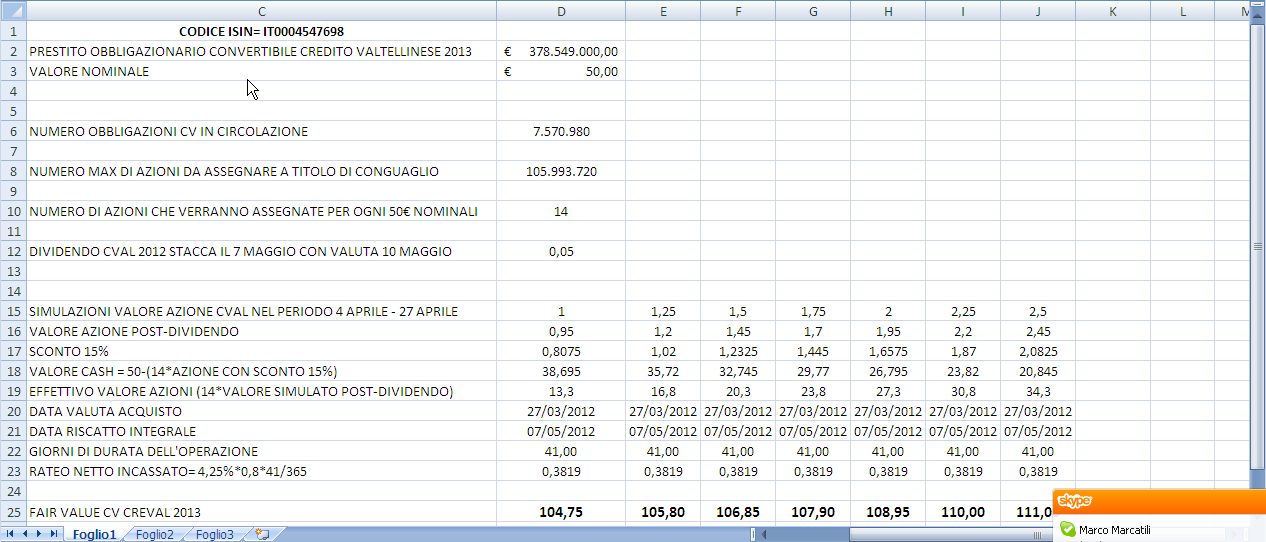Screen dimensions: 1266x542
Task: Select the cell containing 378.549.000,00
Action: 560,51
